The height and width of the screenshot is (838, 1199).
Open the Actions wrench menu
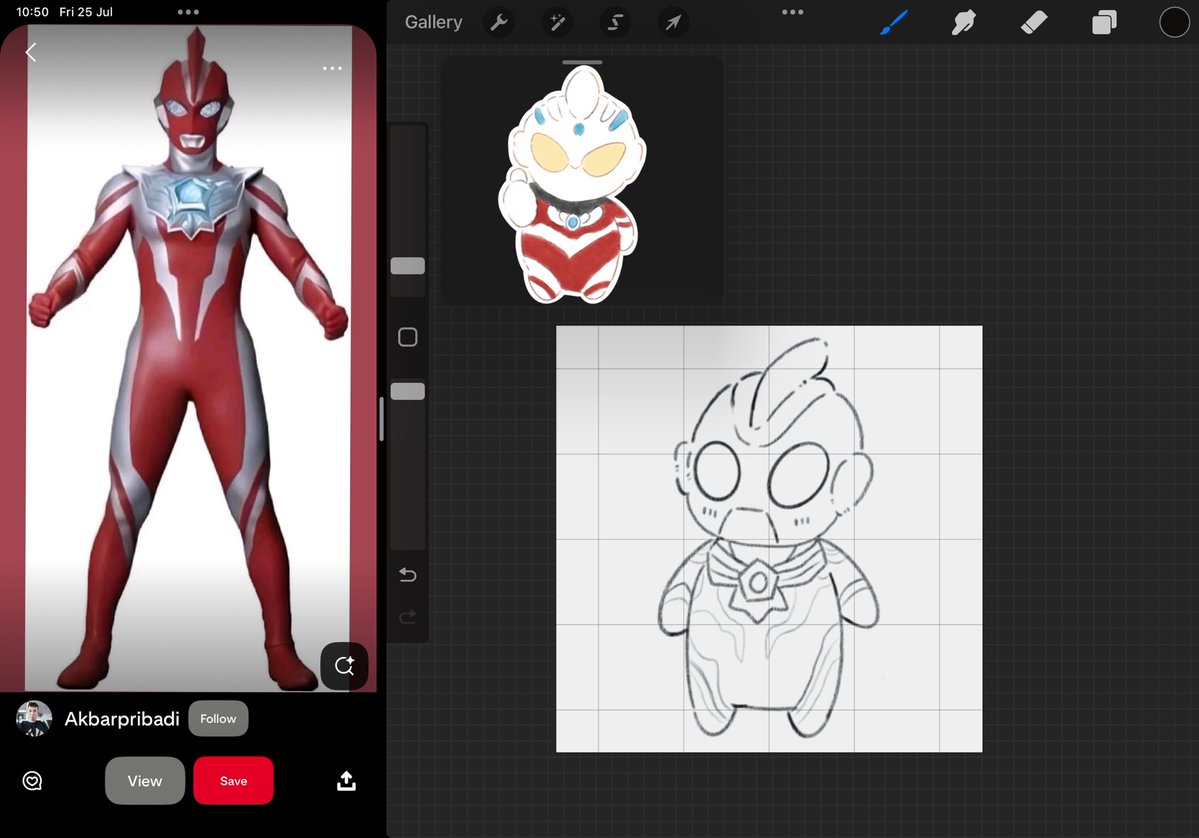click(499, 22)
